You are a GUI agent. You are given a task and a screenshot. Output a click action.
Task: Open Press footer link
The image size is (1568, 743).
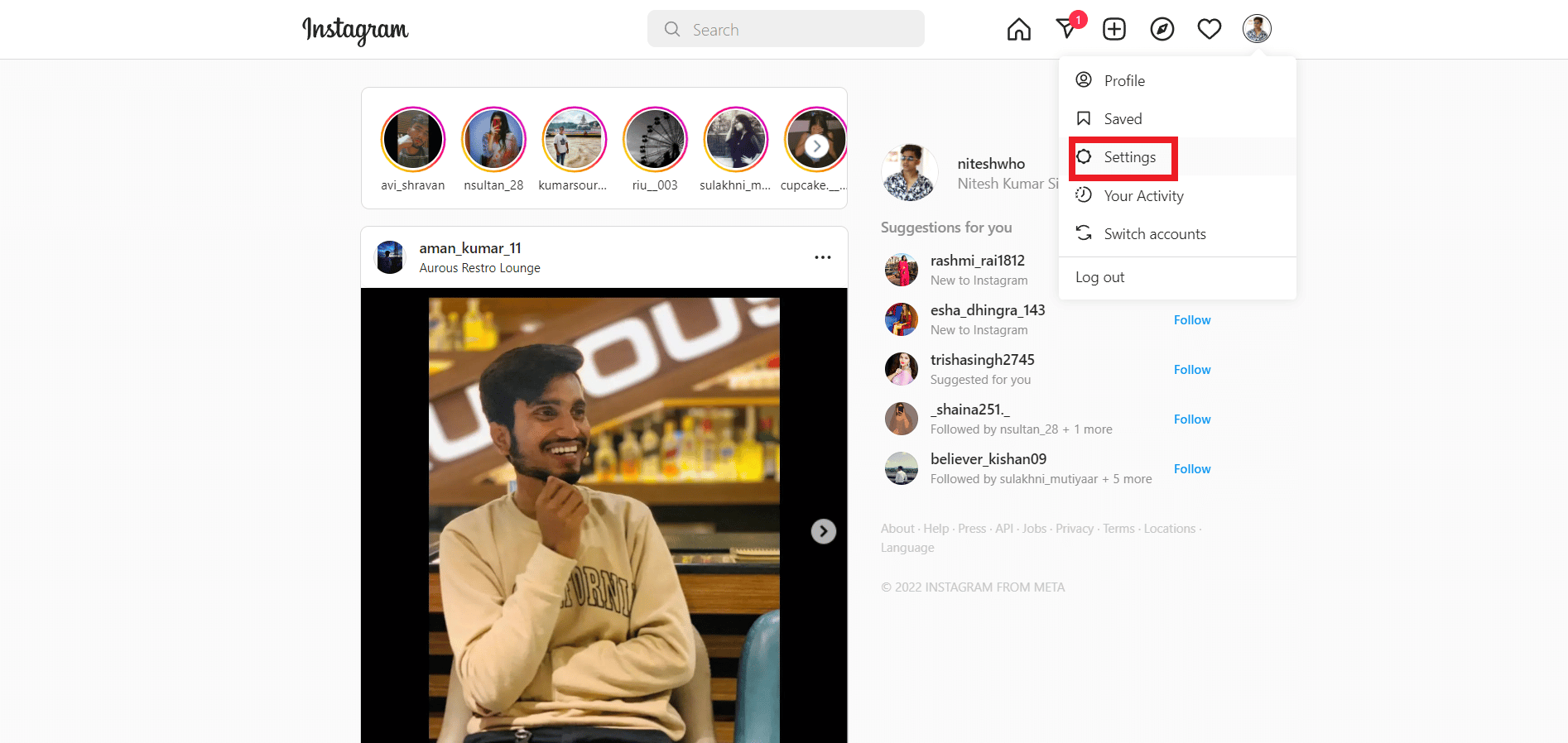[x=972, y=529]
